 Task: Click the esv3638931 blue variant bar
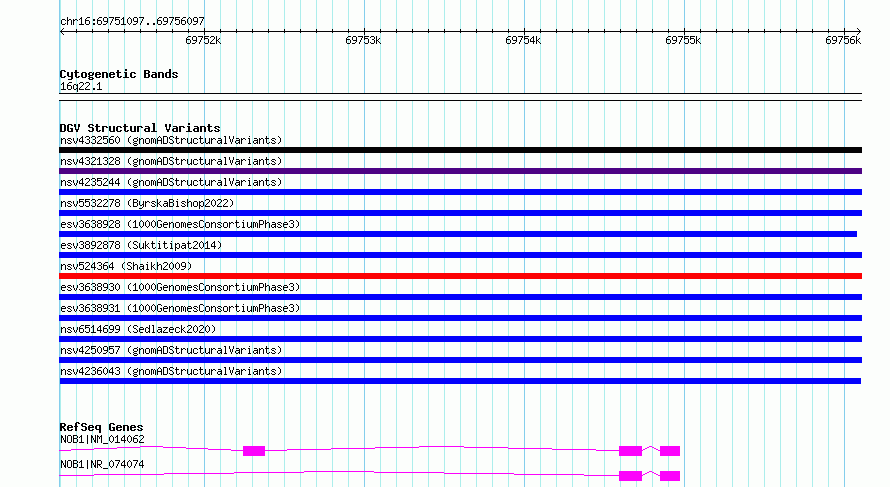(460, 318)
